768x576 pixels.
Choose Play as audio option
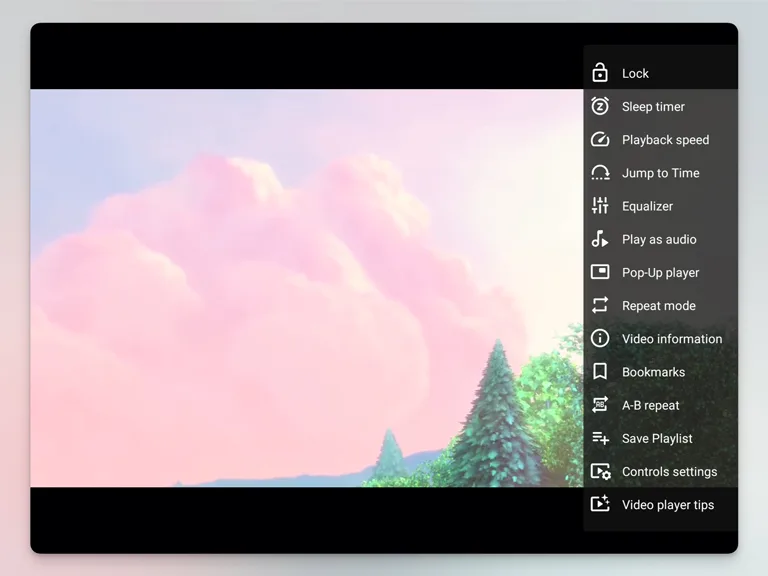point(660,240)
